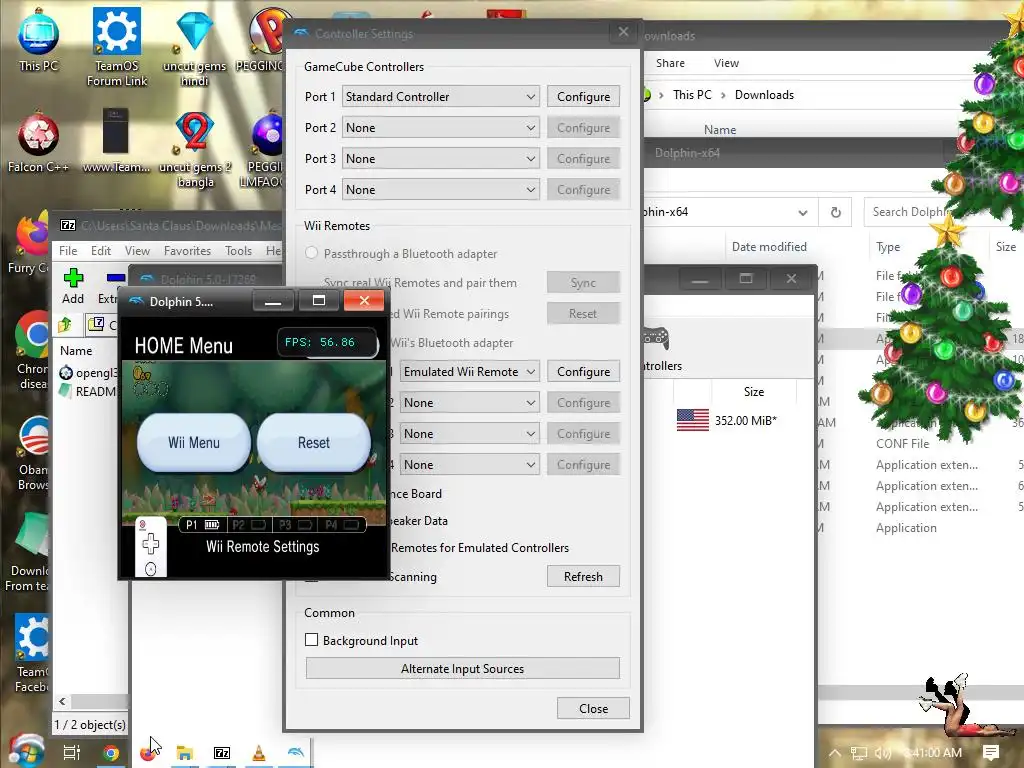
Task: Open Wii Remote 4 None dropdown
Action: tap(470, 465)
